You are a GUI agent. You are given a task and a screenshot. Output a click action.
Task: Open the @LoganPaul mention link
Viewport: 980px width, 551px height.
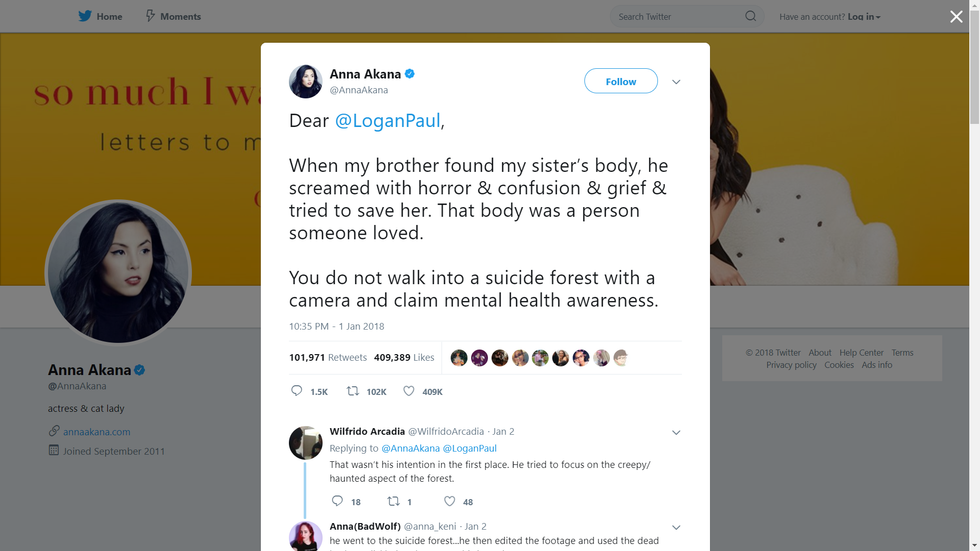click(x=387, y=120)
